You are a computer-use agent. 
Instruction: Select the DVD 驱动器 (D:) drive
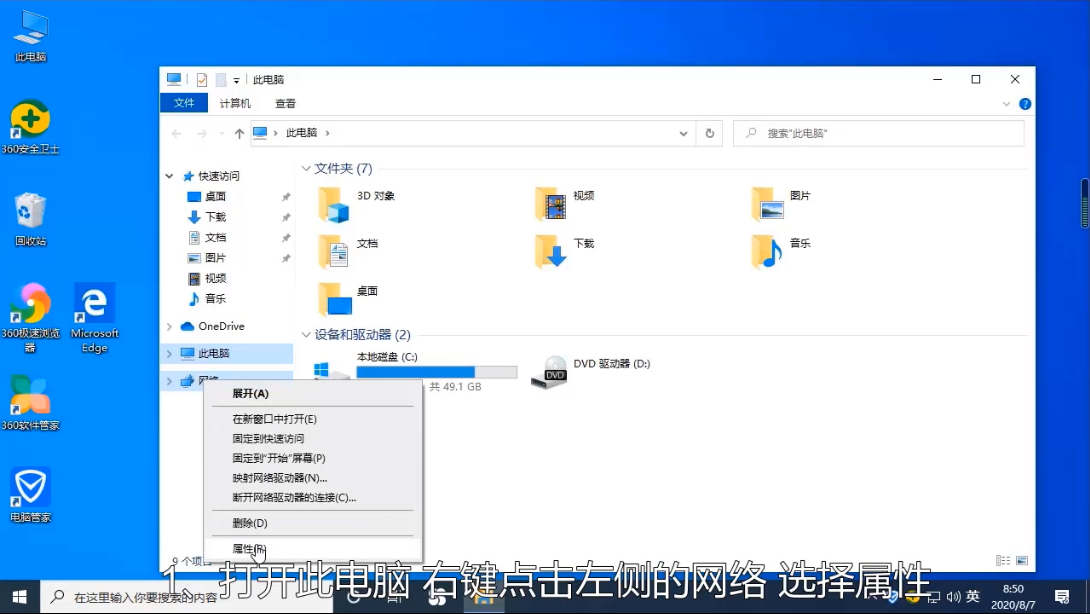pyautogui.click(x=591, y=372)
